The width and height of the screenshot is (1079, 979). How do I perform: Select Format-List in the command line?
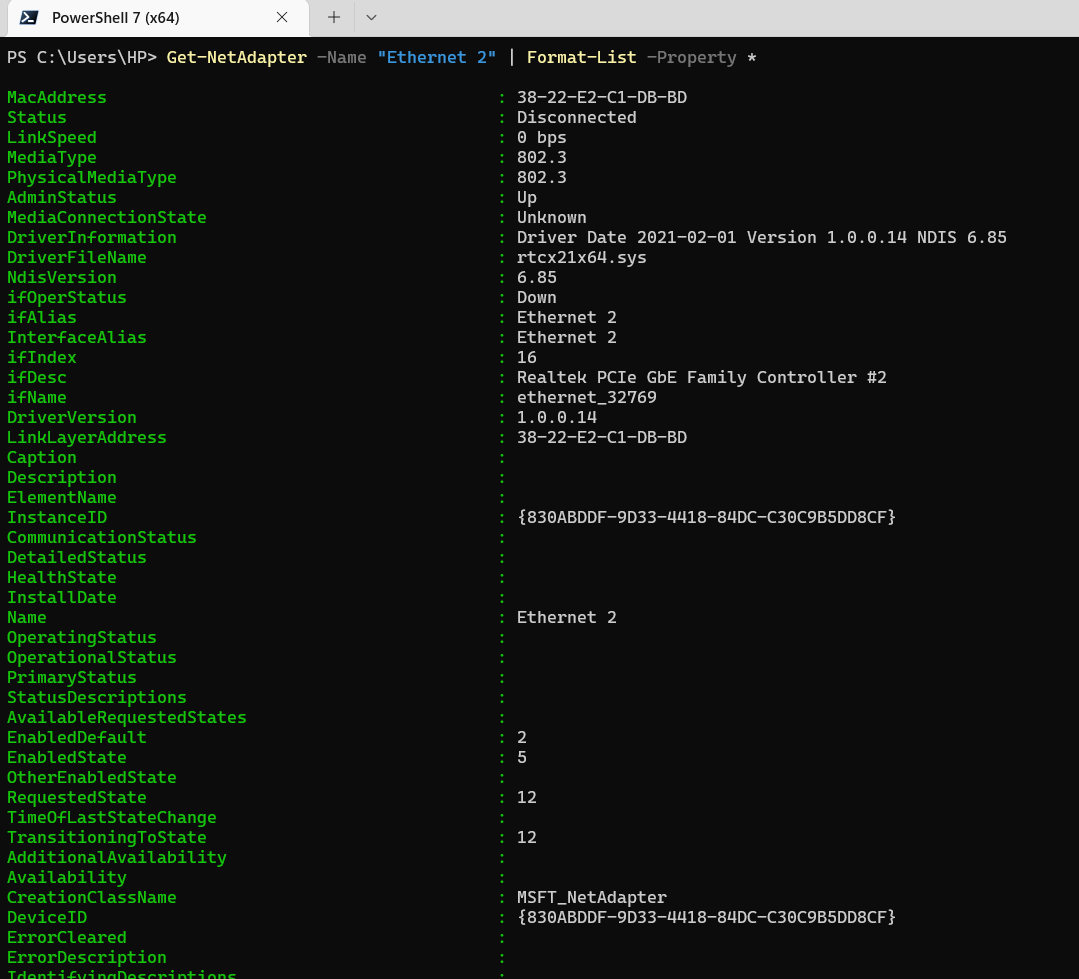[581, 57]
